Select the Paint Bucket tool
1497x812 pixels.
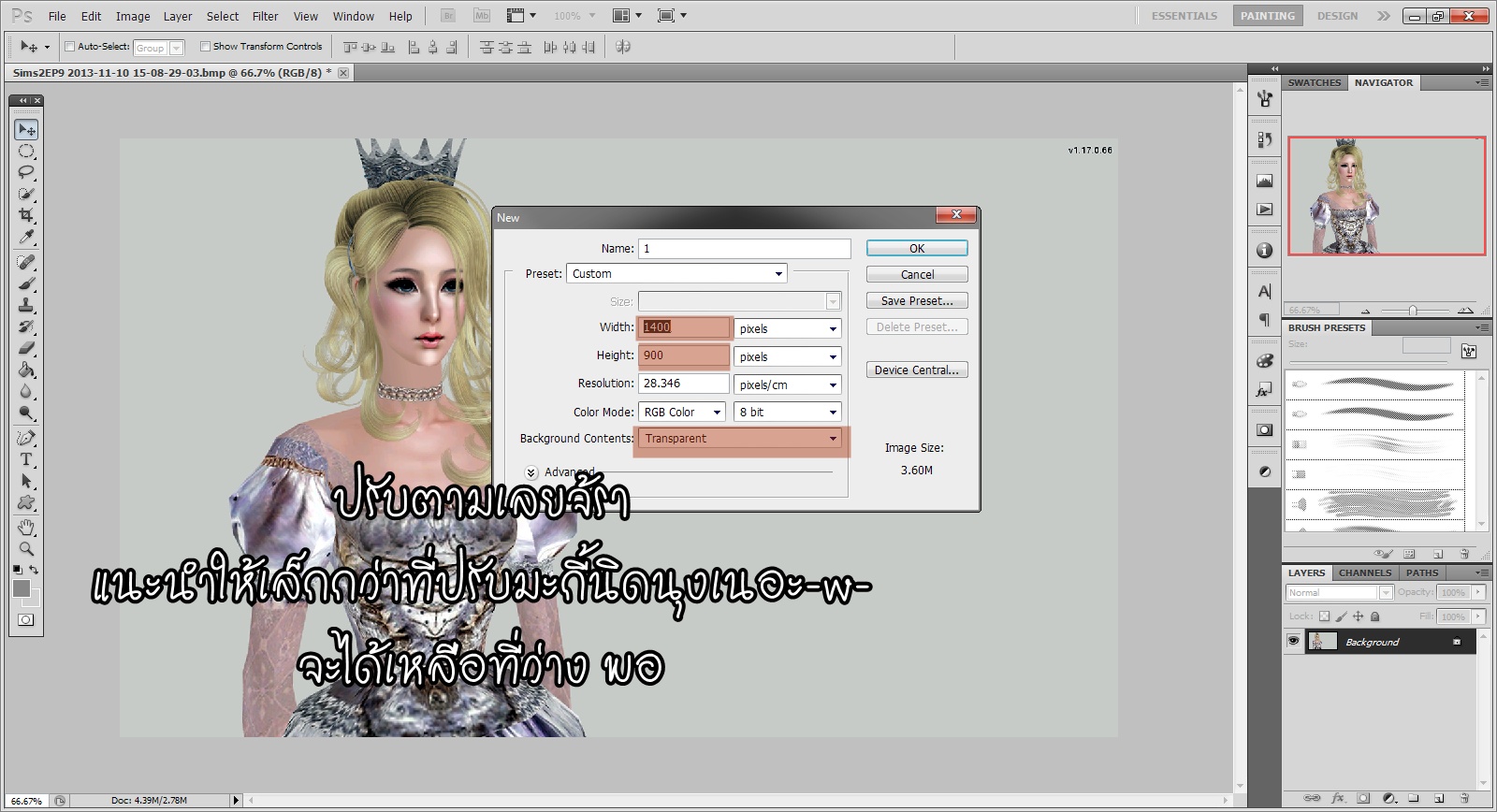[x=26, y=370]
